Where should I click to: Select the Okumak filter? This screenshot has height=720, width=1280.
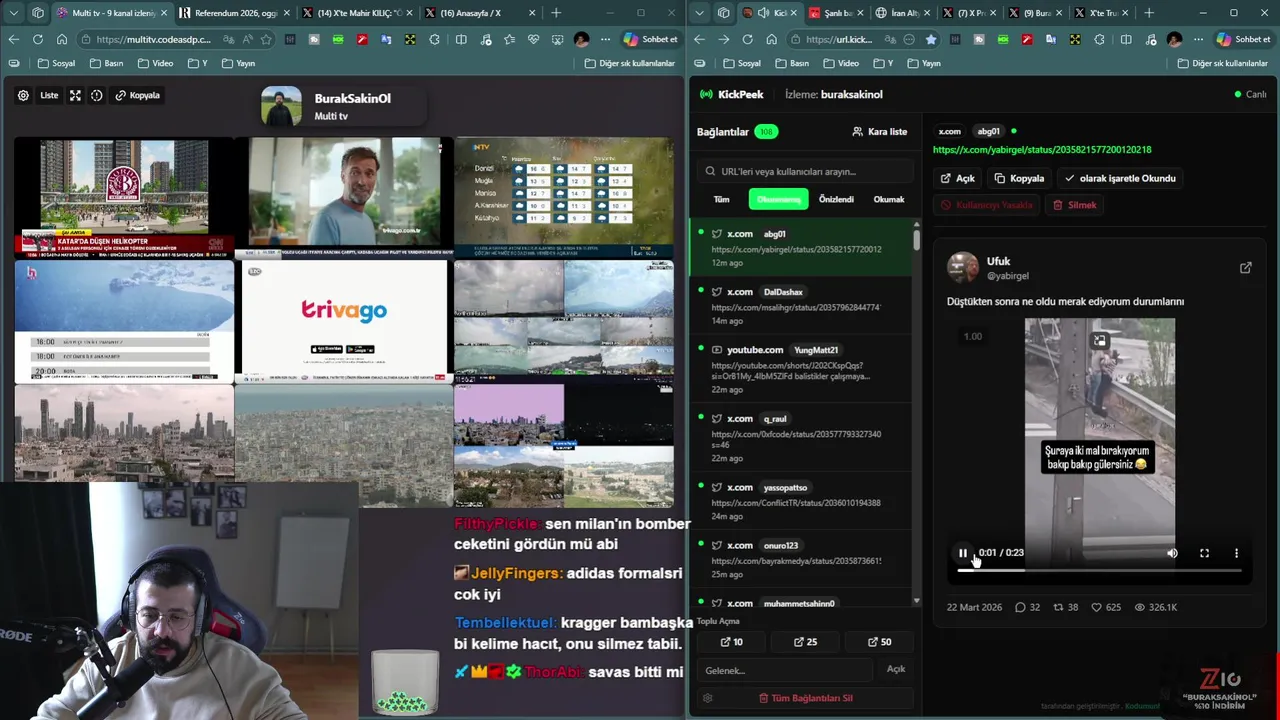[x=889, y=199]
